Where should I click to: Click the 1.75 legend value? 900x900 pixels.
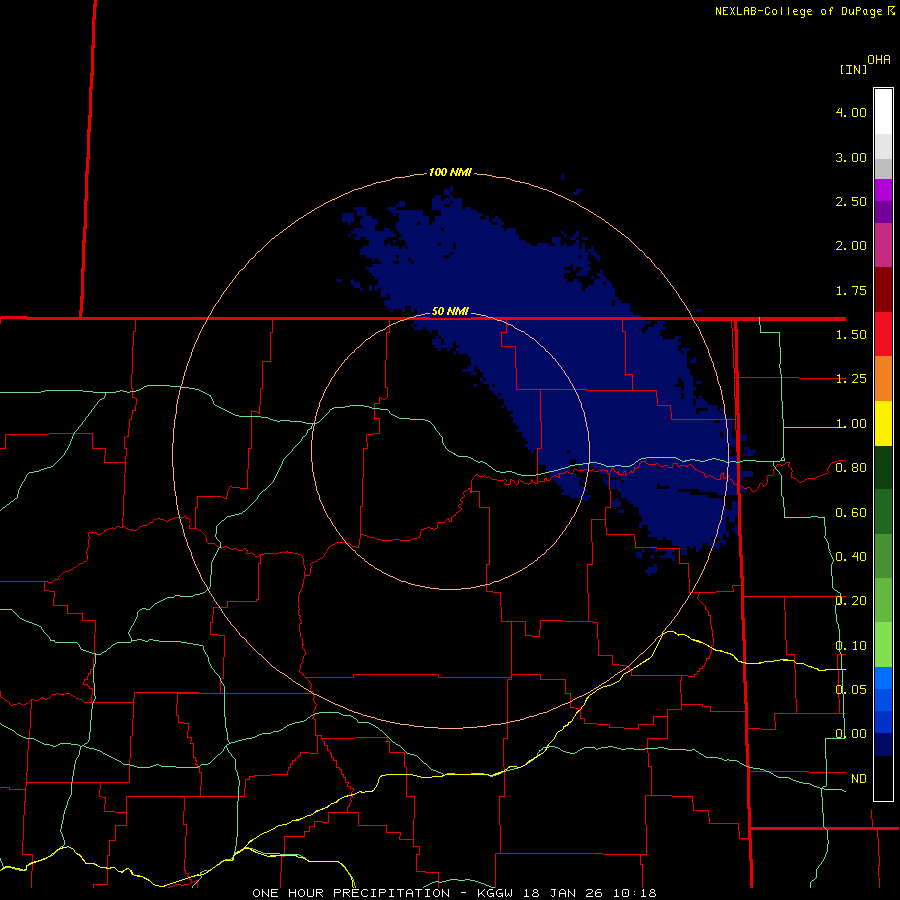(x=851, y=290)
